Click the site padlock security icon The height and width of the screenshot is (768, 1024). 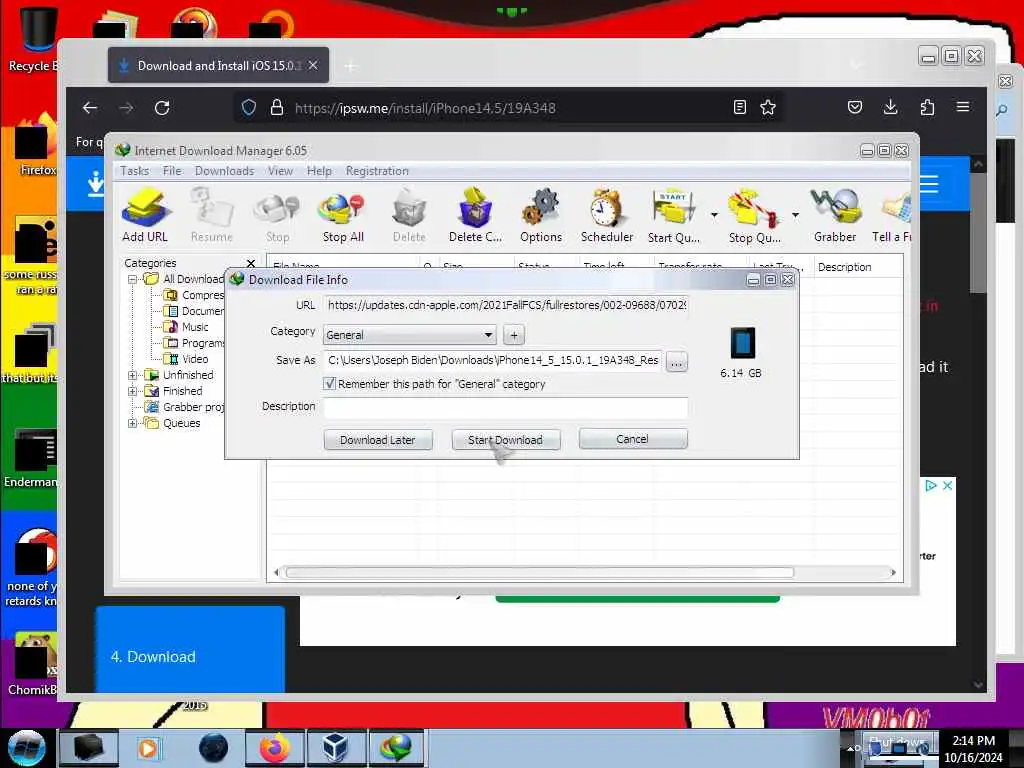pos(277,108)
